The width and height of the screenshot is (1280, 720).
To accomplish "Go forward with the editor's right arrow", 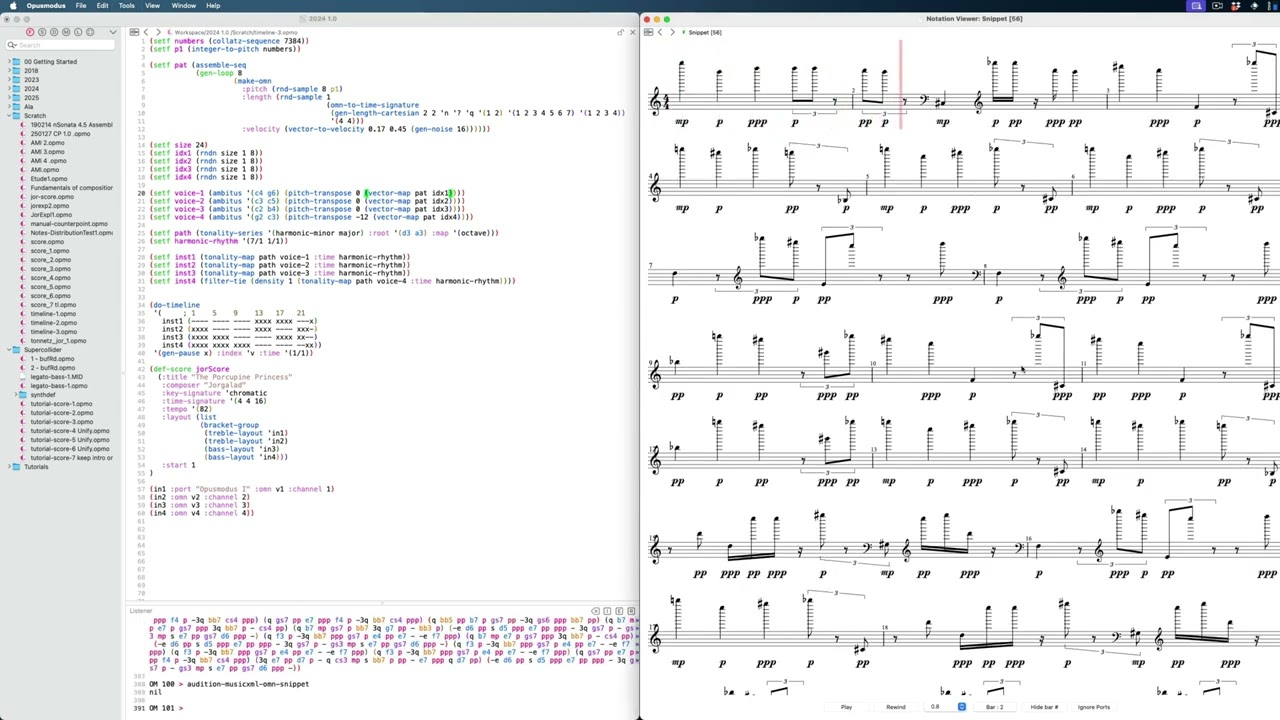I will coord(158,32).
